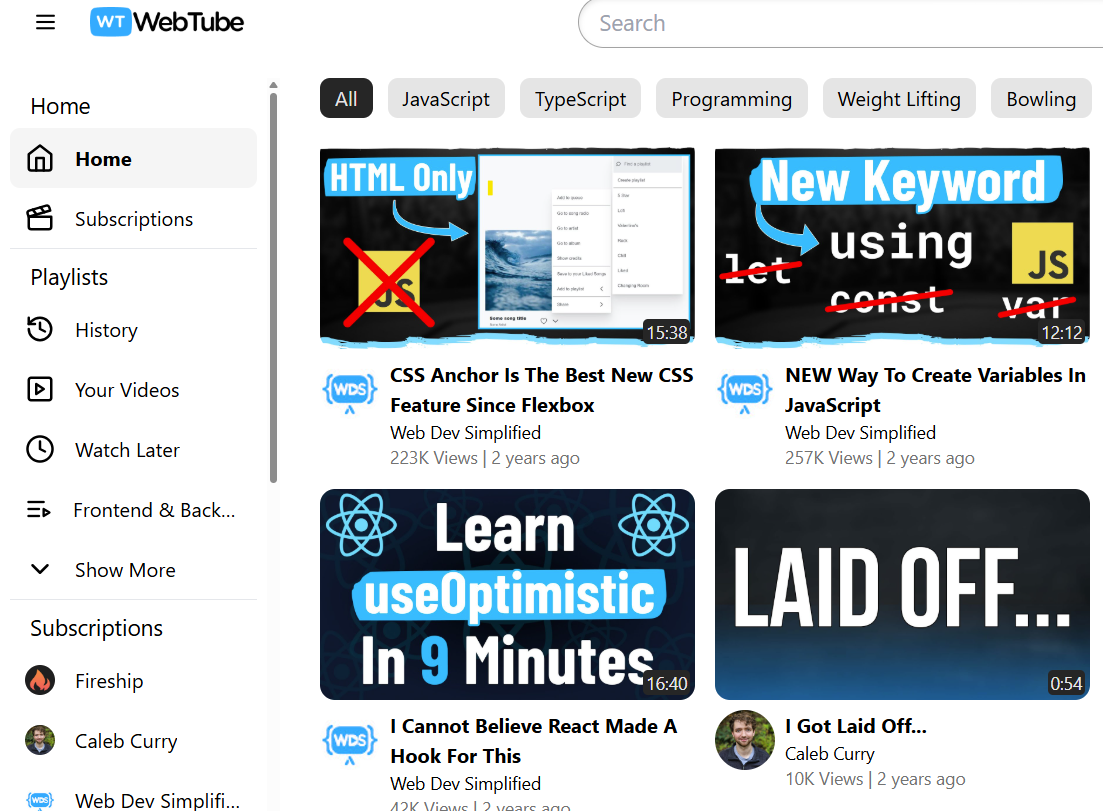Click the Subscriptions clapperboard icon
The width and height of the screenshot is (1103, 811).
40,219
